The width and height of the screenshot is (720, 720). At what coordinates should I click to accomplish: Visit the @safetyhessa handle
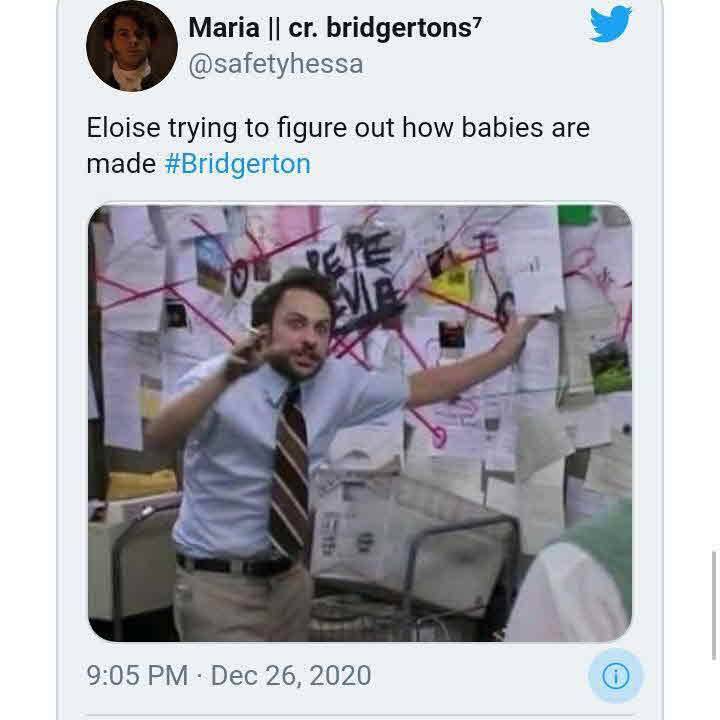pyautogui.click(x=276, y=64)
